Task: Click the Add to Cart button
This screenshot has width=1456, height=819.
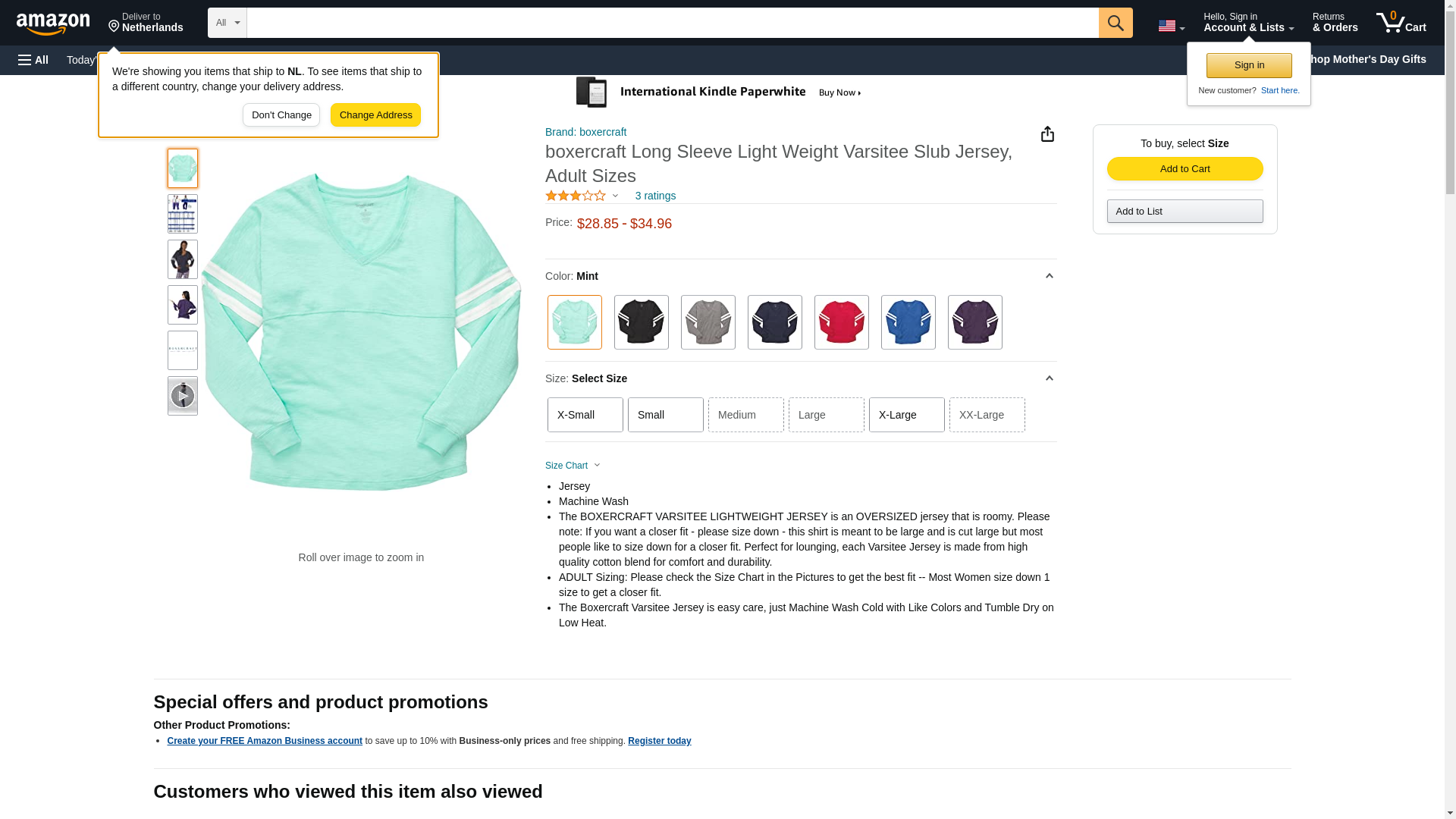Action: (x=1185, y=168)
